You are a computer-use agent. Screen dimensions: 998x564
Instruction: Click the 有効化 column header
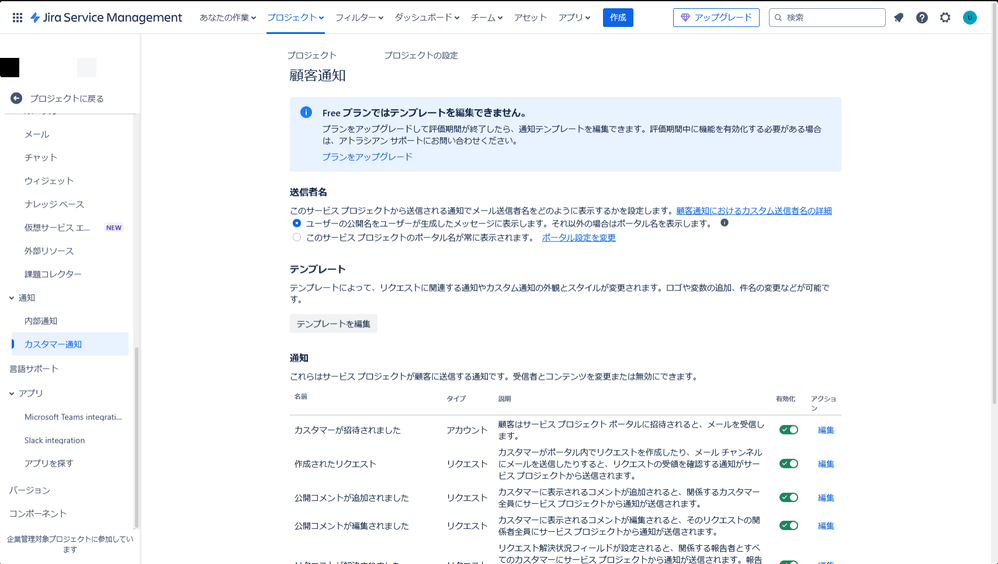coord(785,398)
